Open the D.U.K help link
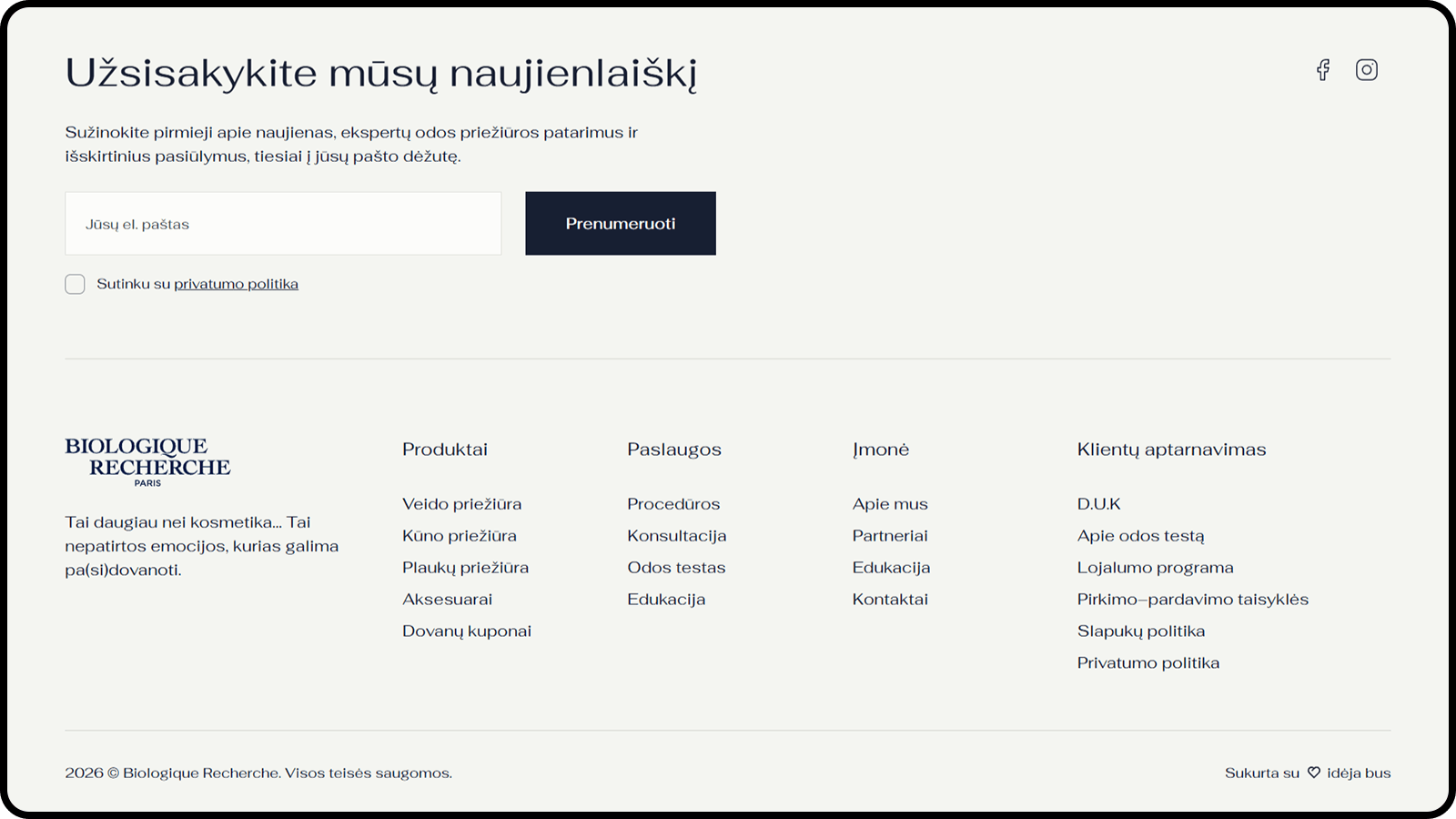This screenshot has height=819, width=1456. pyautogui.click(x=1098, y=504)
